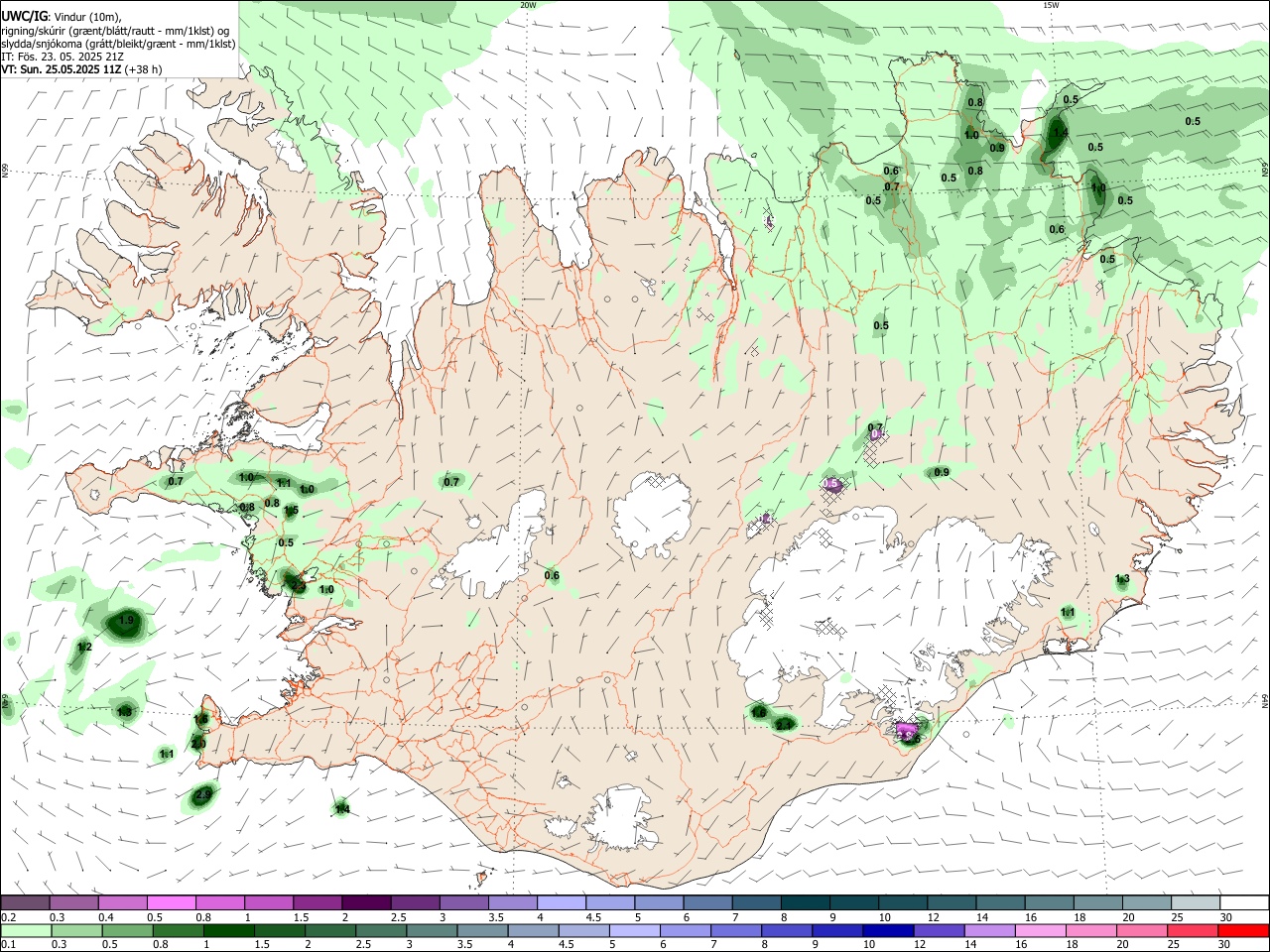The image size is (1270, 952).
Task: Select the bright pink 0.5–0.8 snow swatch
Action: [x=171, y=903]
